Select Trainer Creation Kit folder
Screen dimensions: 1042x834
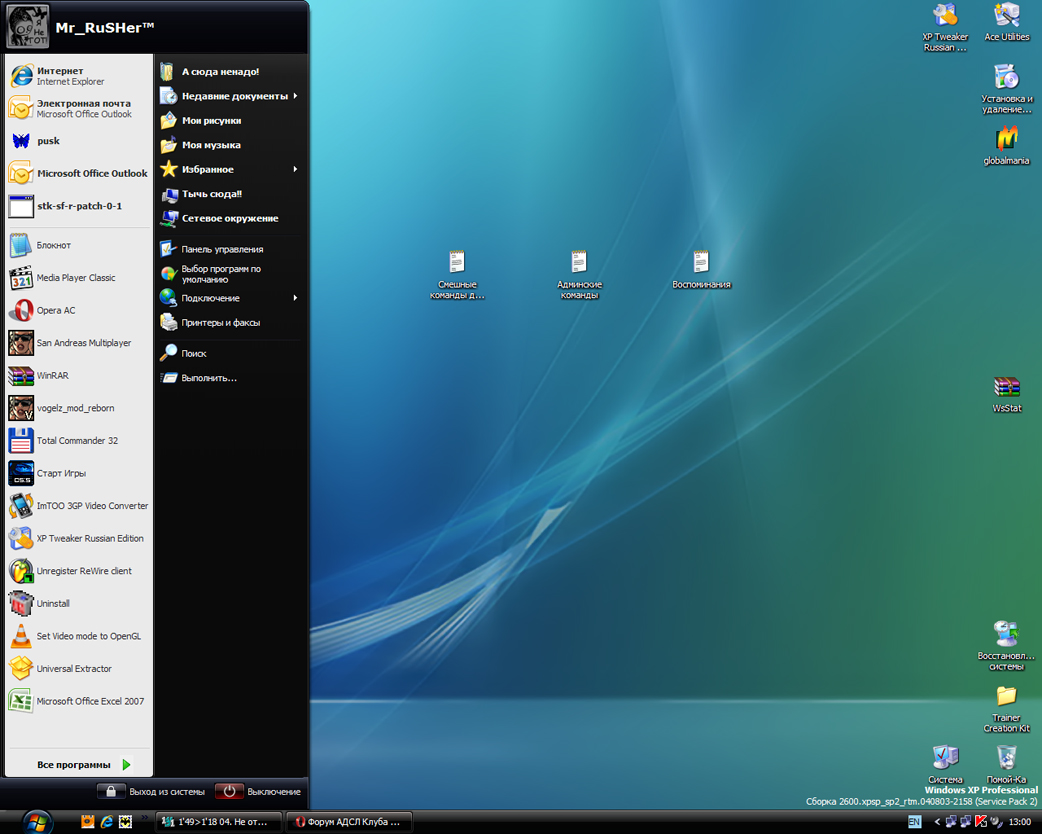click(1007, 708)
